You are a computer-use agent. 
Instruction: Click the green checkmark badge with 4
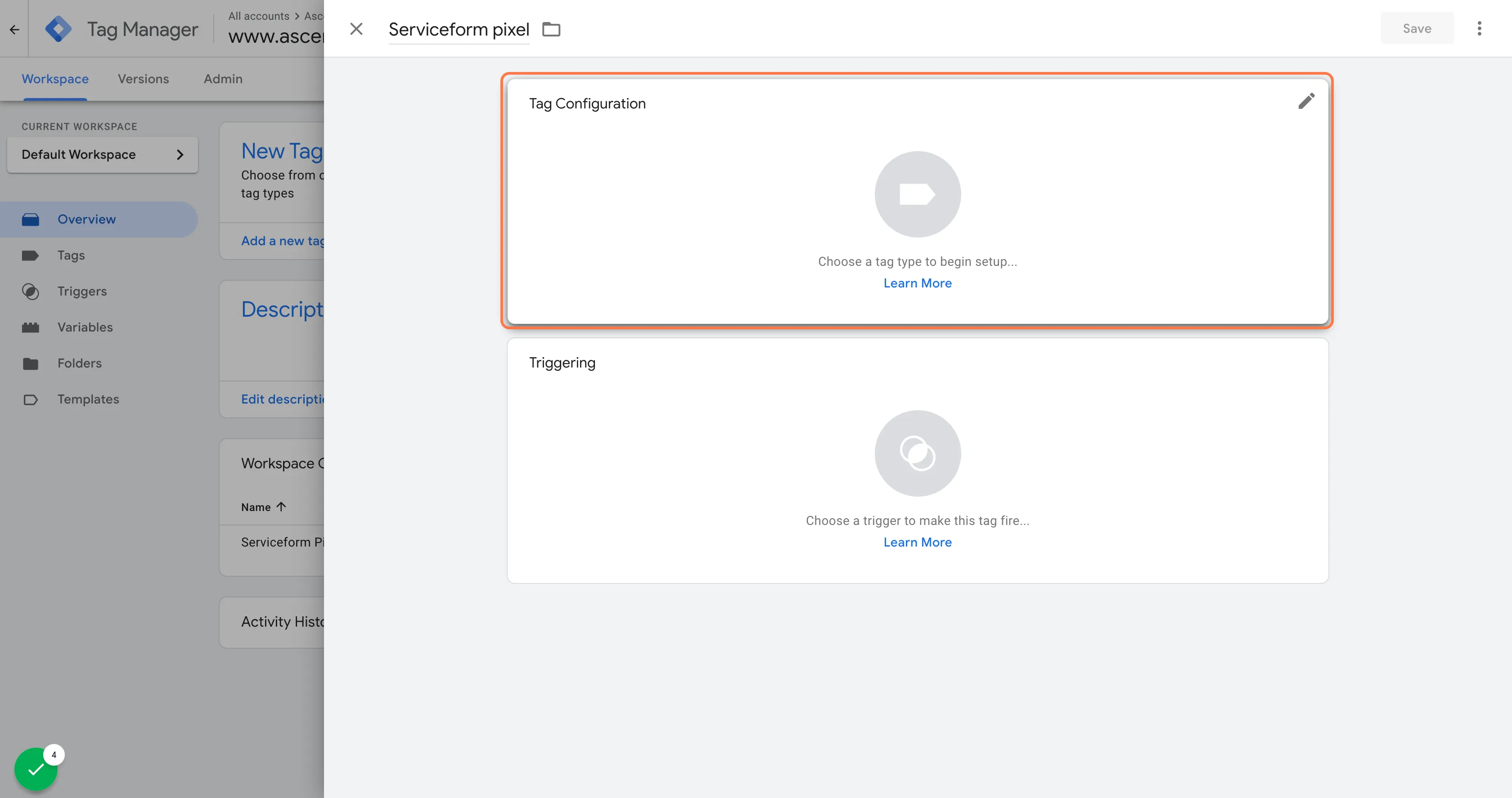(x=36, y=769)
